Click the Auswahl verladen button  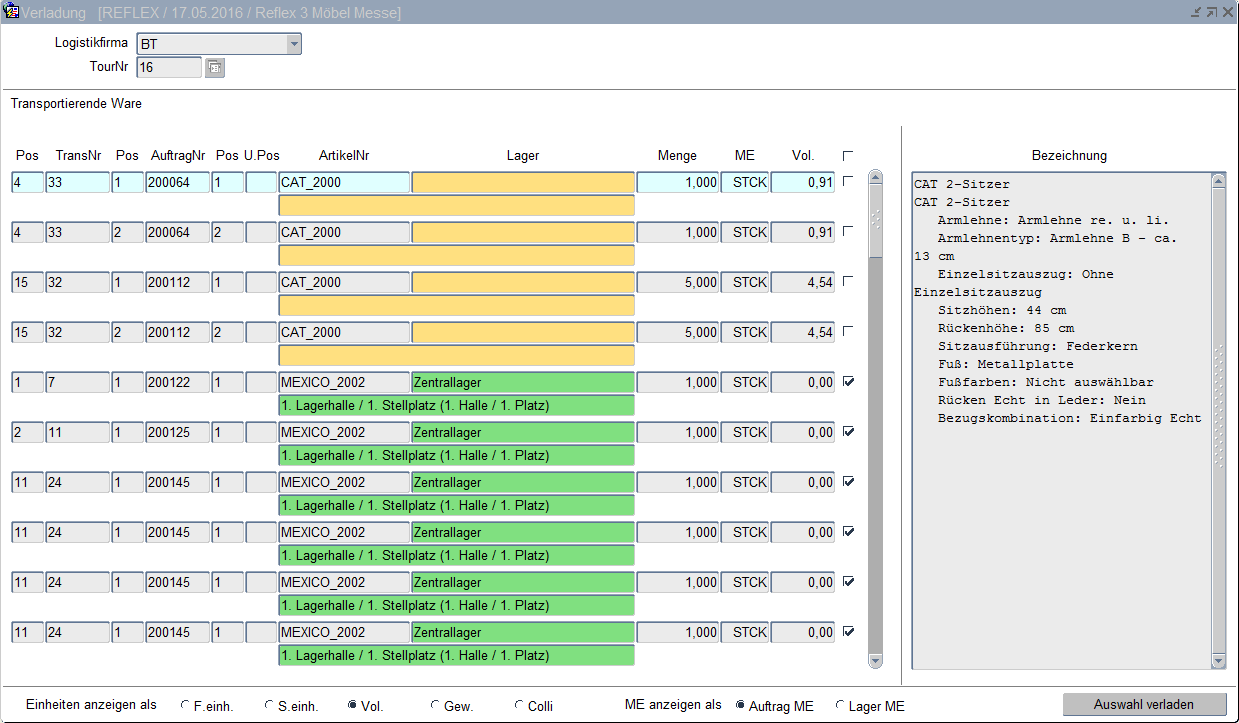tap(1143, 705)
